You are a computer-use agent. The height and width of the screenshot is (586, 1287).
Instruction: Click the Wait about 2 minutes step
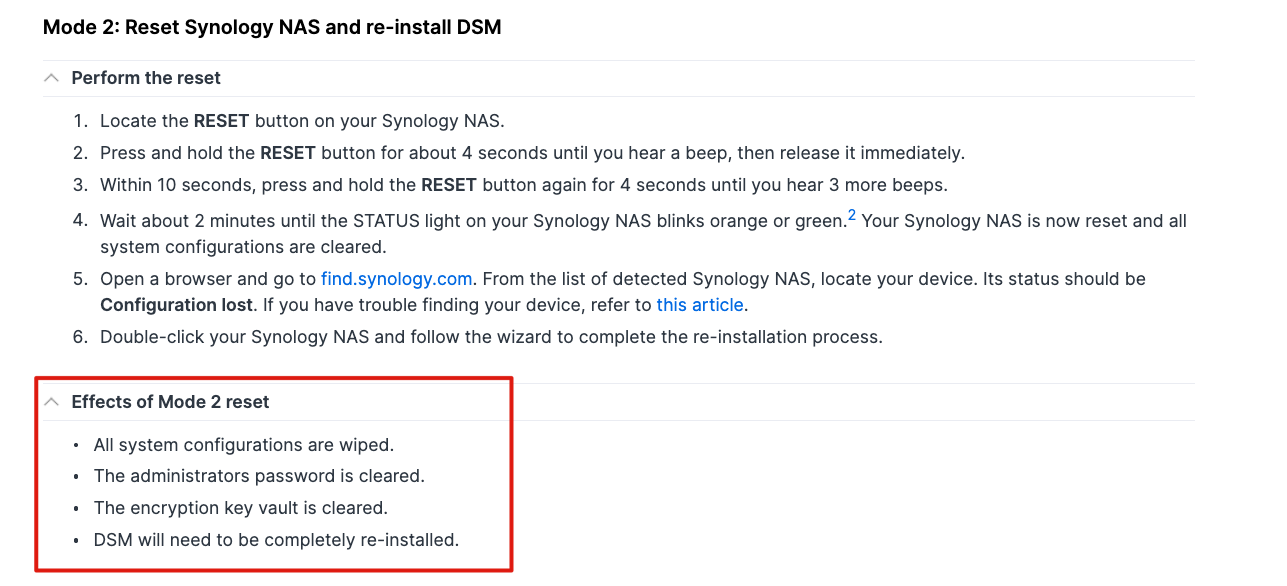click(x=643, y=233)
